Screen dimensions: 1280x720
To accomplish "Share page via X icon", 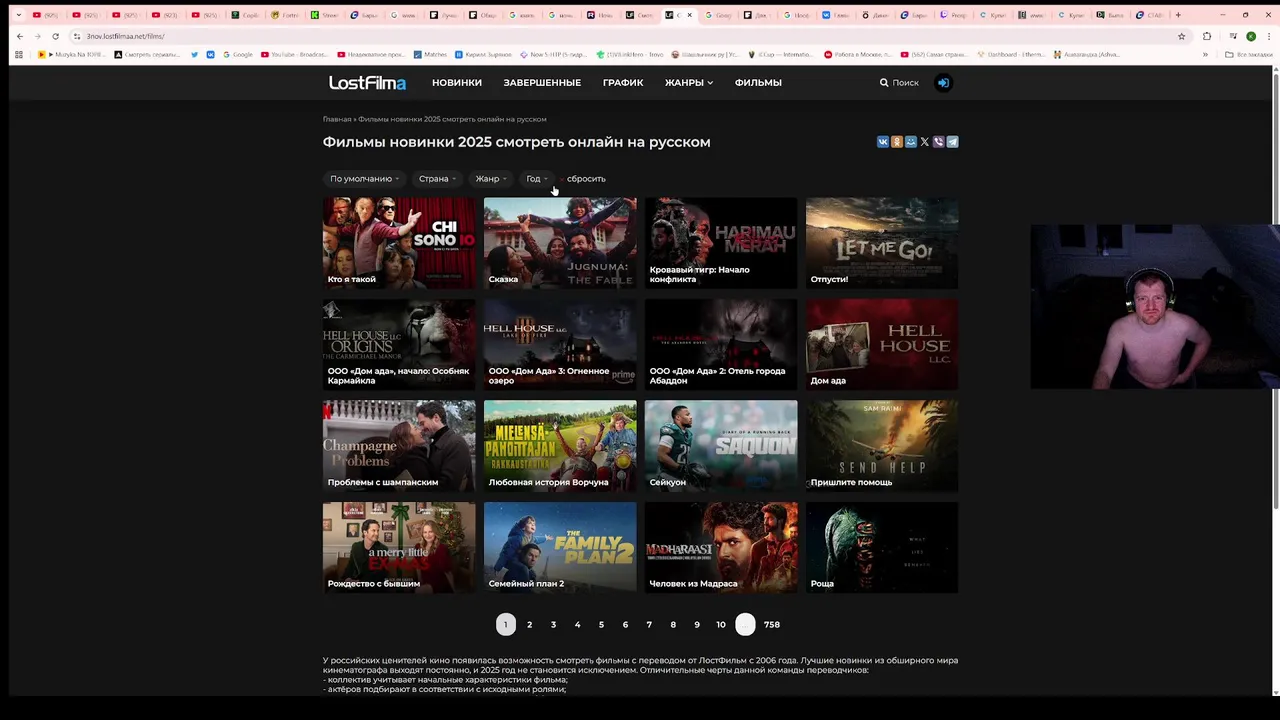I will [925, 142].
